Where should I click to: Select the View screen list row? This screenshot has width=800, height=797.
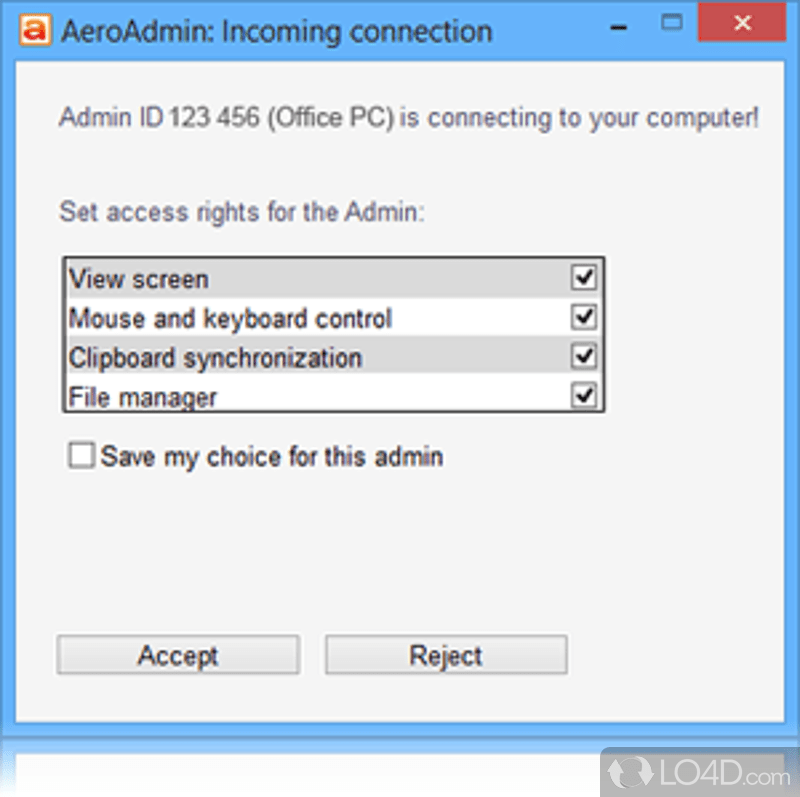[250, 278]
